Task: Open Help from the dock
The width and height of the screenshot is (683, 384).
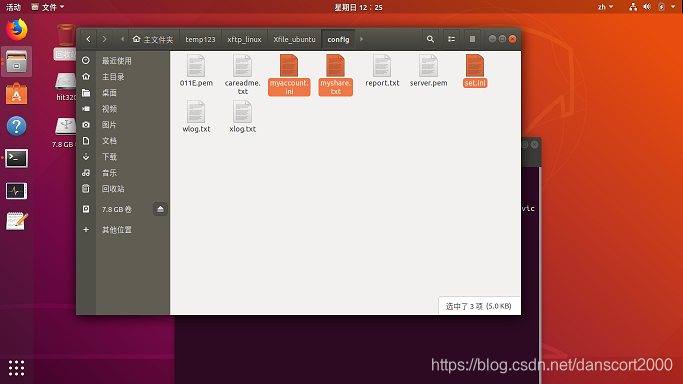Action: (x=17, y=126)
